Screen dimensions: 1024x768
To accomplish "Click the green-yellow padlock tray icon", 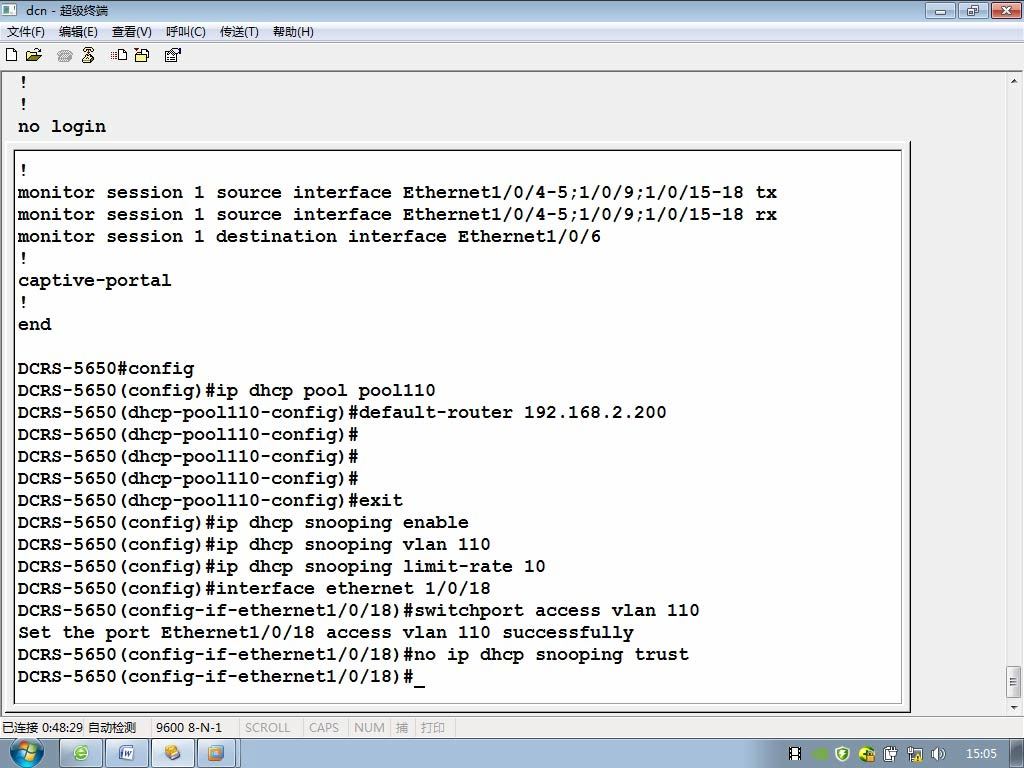I will (x=867, y=754).
